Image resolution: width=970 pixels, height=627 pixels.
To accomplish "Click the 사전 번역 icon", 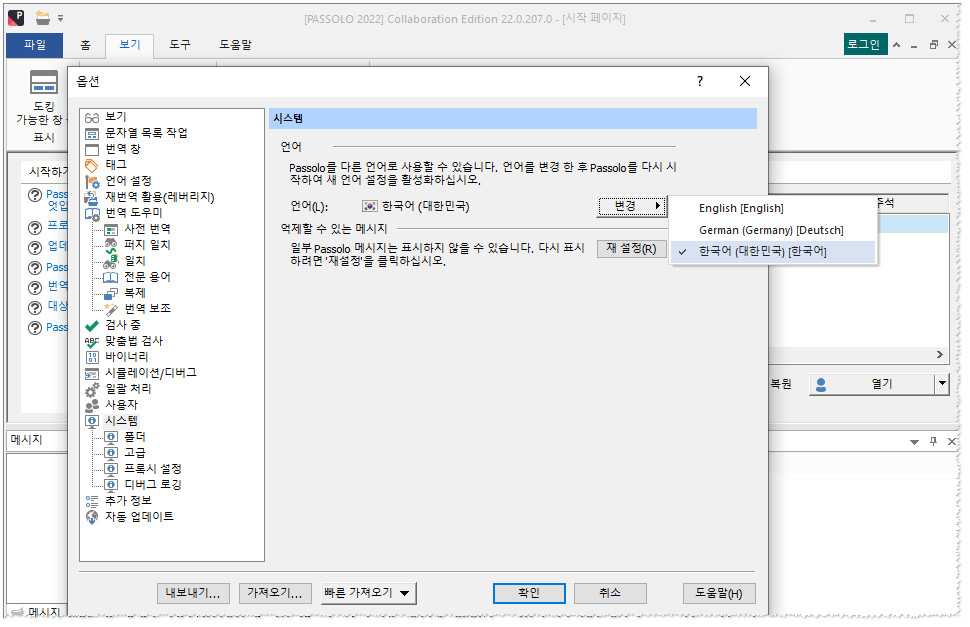I will (x=110, y=229).
